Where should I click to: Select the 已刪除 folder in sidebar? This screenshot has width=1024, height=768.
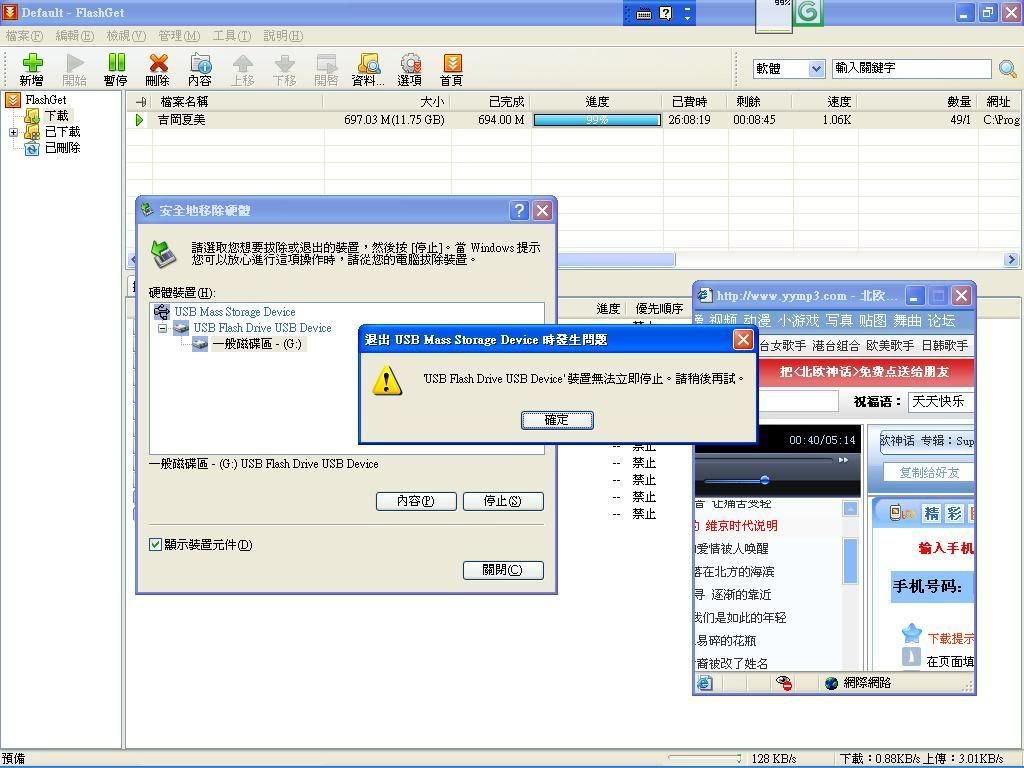click(62, 148)
